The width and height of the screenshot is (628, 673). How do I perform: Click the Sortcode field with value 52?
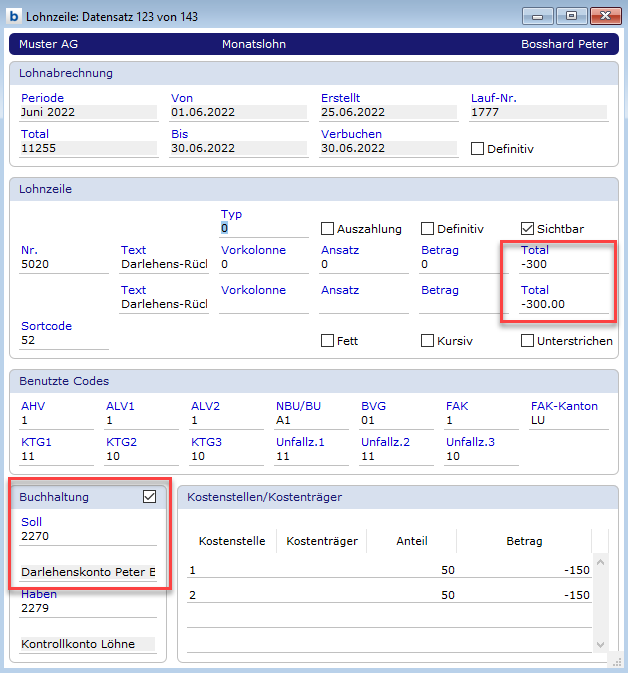[x=64, y=341]
